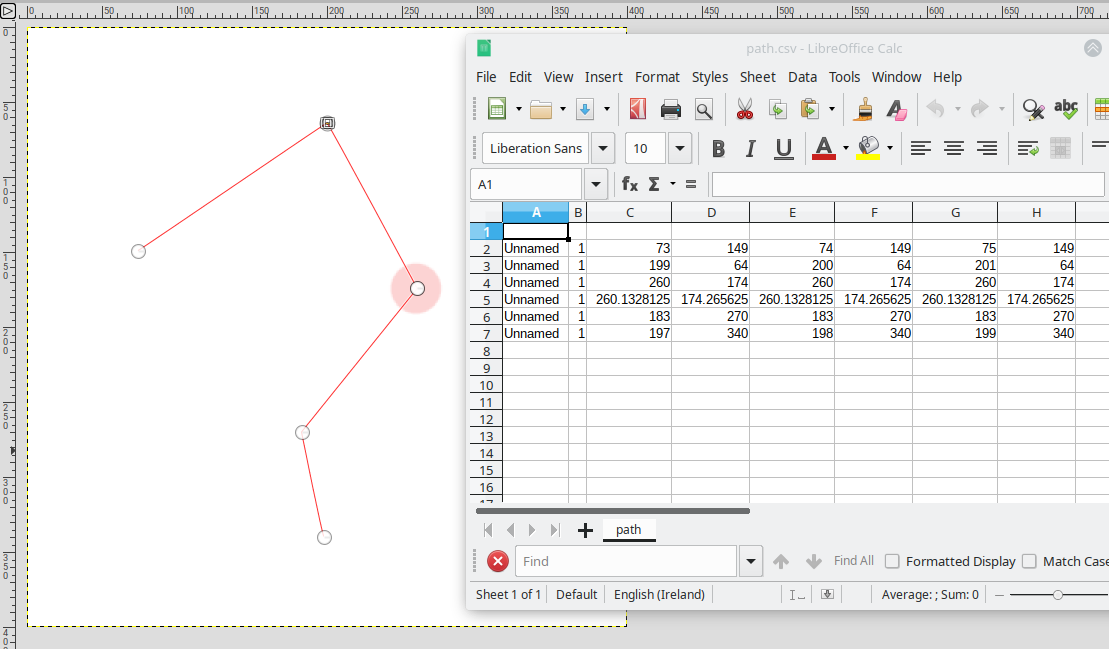Click the Find text field
The image size is (1109, 649).
pyautogui.click(x=626, y=561)
